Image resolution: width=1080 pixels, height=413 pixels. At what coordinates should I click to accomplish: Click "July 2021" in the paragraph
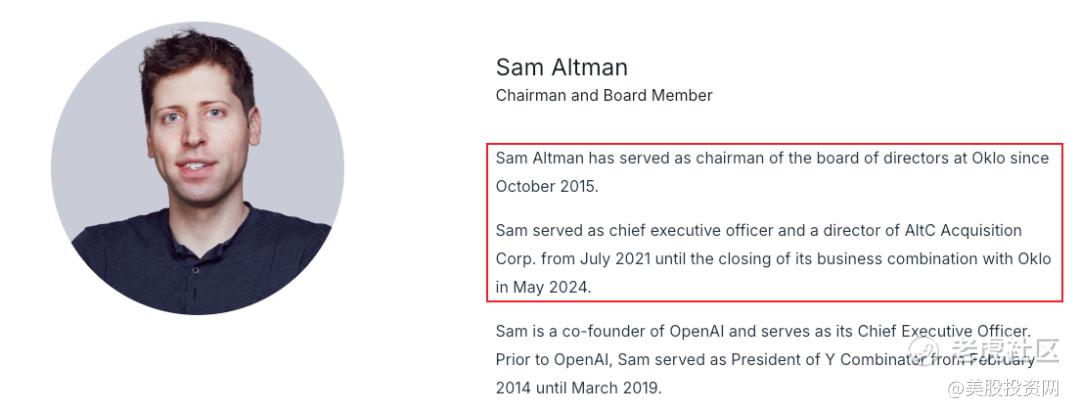(615, 259)
